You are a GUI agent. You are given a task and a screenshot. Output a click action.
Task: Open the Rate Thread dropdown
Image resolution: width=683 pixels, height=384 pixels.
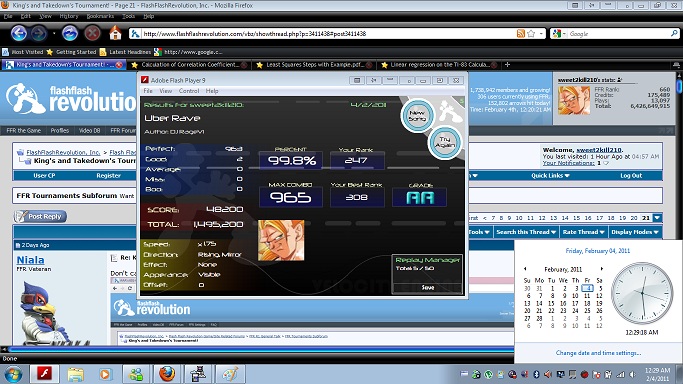pyautogui.click(x=583, y=232)
